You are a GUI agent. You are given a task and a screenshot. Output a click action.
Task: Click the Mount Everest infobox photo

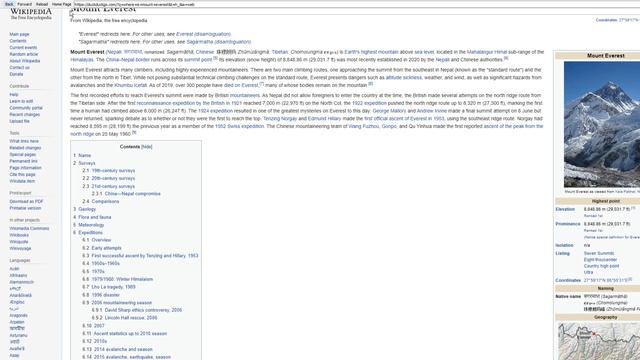[x=602, y=124]
